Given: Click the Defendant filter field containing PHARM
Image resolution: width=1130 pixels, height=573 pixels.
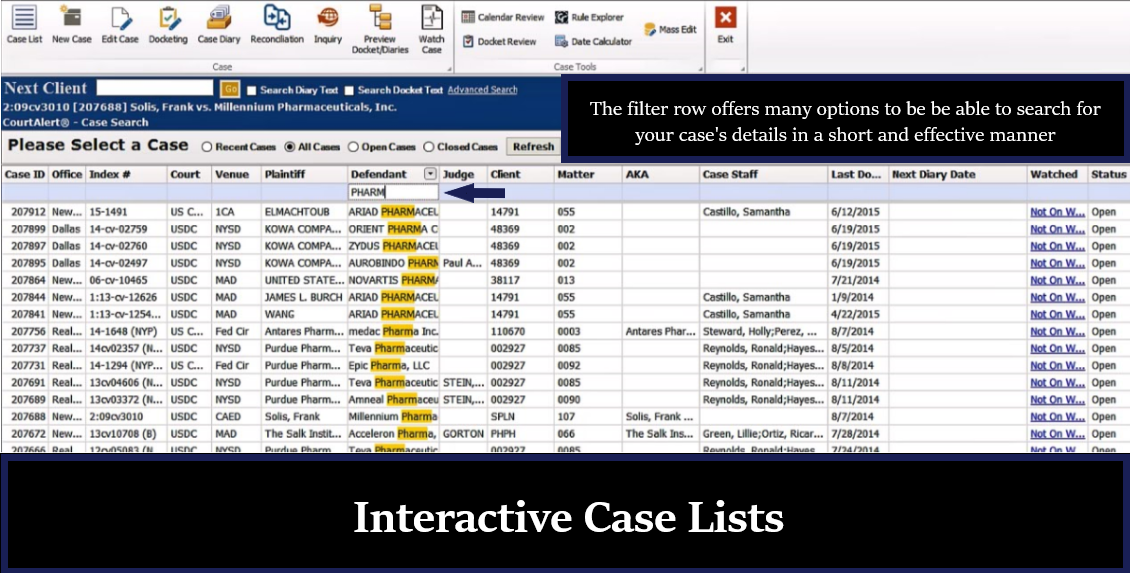Looking at the screenshot, I should point(393,192).
